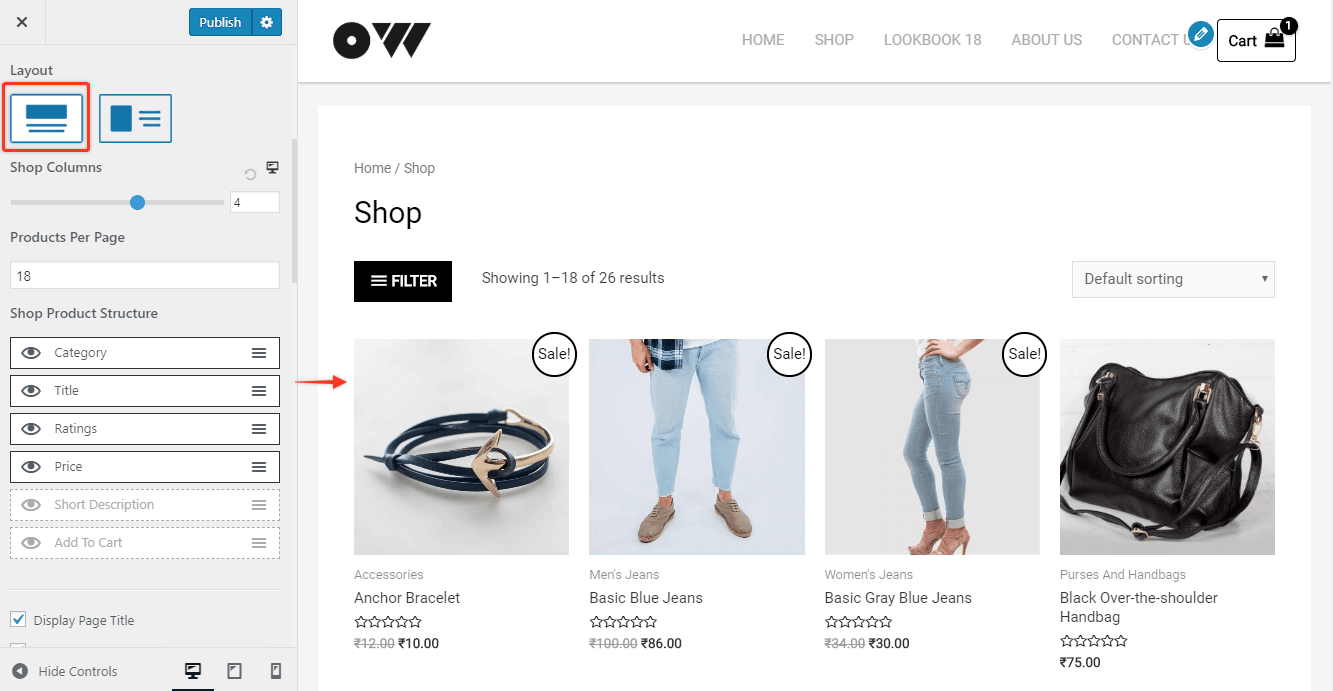Go to ABOUT US in navigation

(1046, 40)
